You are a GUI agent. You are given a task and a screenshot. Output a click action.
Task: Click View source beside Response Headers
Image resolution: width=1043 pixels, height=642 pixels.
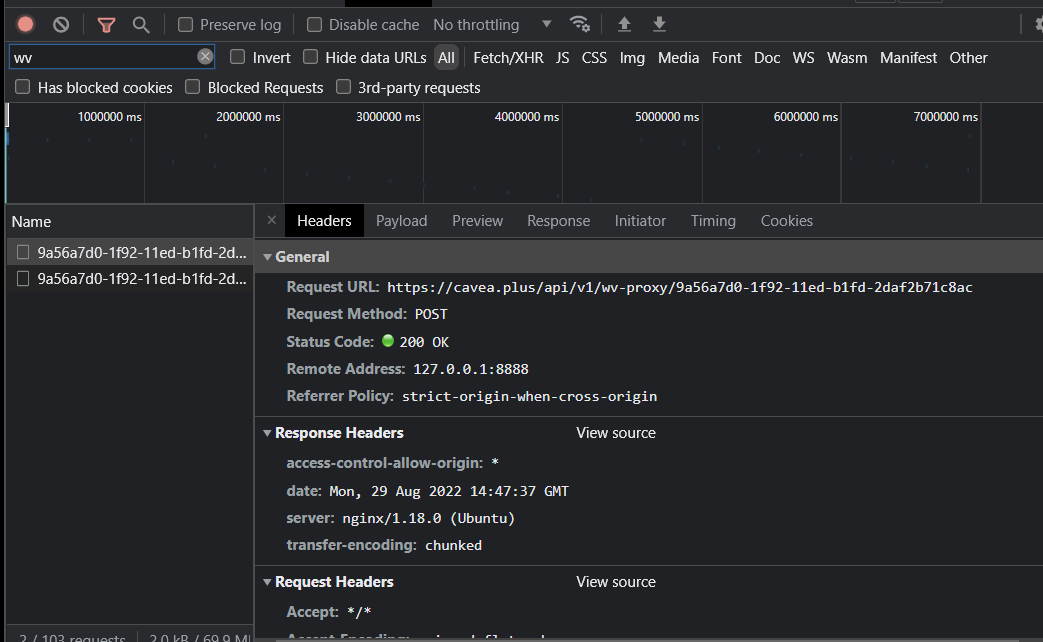click(616, 433)
